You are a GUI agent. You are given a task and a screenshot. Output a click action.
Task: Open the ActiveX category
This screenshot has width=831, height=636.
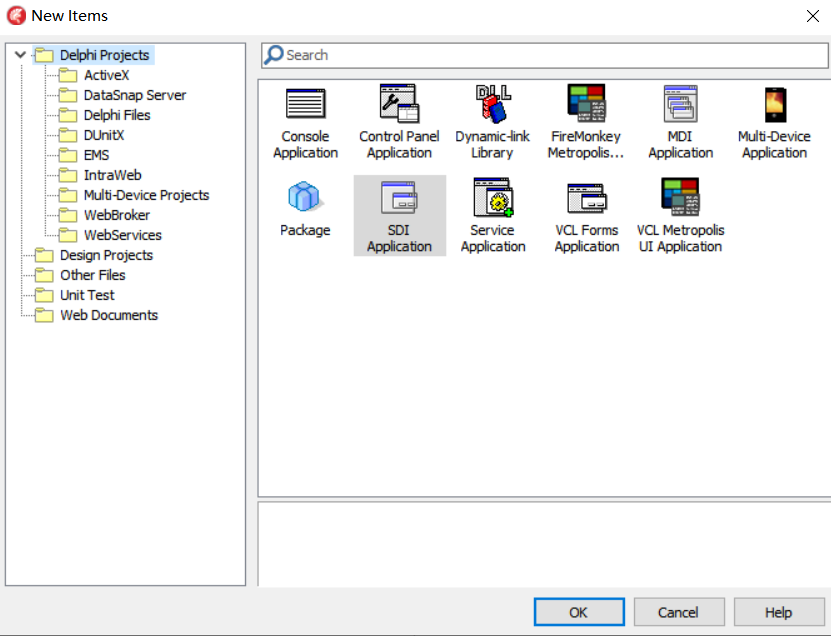coord(94,75)
